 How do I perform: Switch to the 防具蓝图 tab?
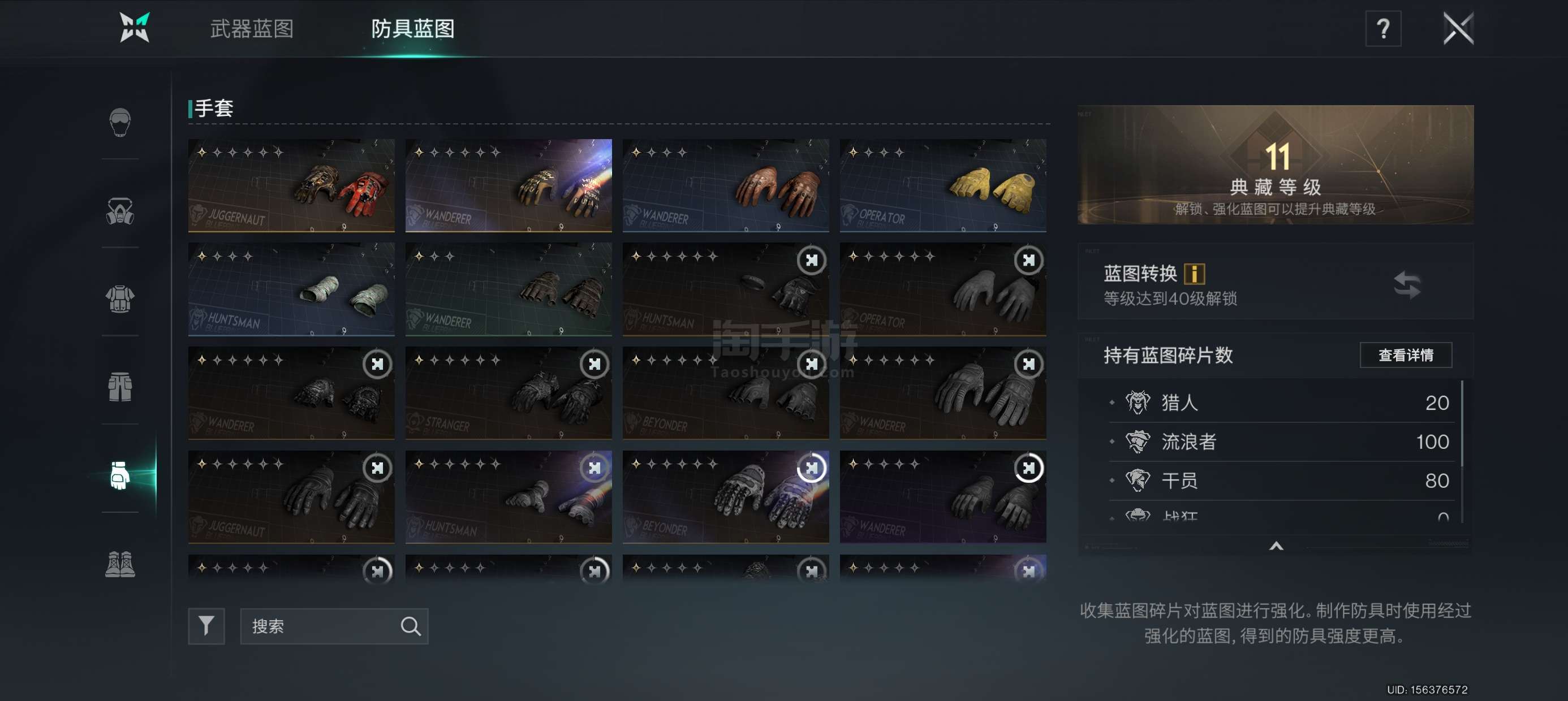[413, 29]
